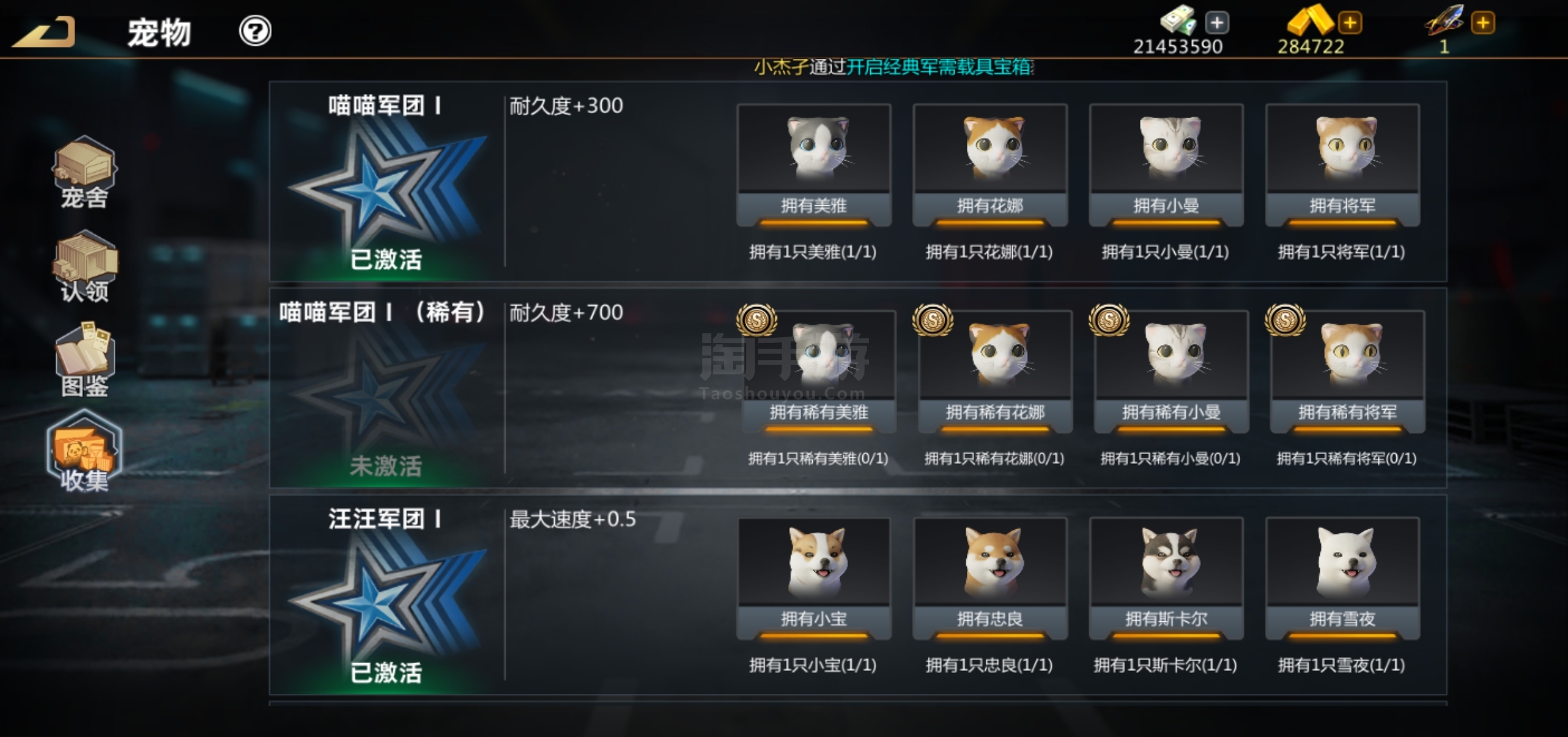This screenshot has height=737, width=1568.
Task: Open the 开启经典军需载具宝箱 announcement link
Action: (939, 67)
